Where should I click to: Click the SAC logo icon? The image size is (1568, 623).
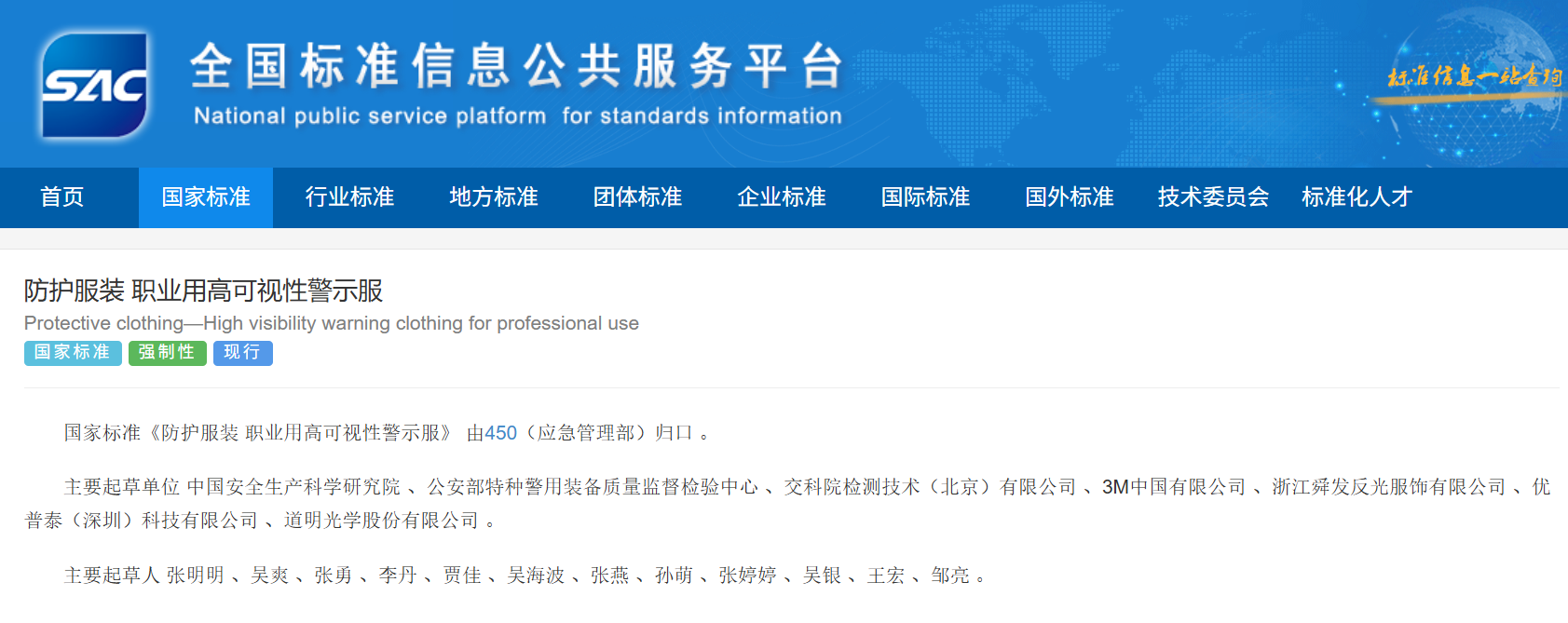(x=94, y=86)
